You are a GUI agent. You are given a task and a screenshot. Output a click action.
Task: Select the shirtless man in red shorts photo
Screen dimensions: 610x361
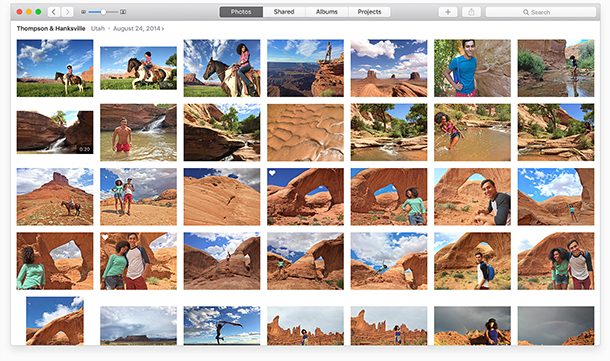[x=138, y=132]
